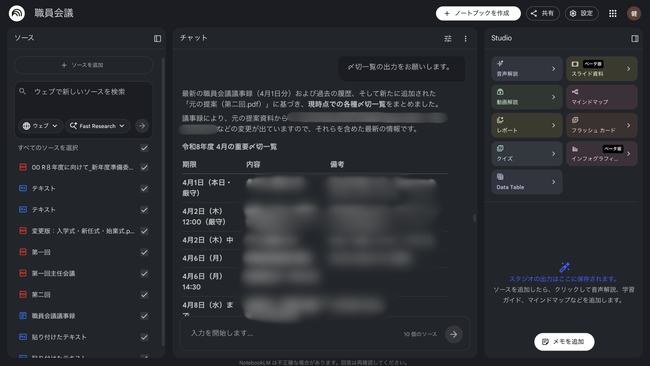Viewport: 650px width, 366px height.
Task: Open the 設定 settings button
Action: click(x=582, y=13)
